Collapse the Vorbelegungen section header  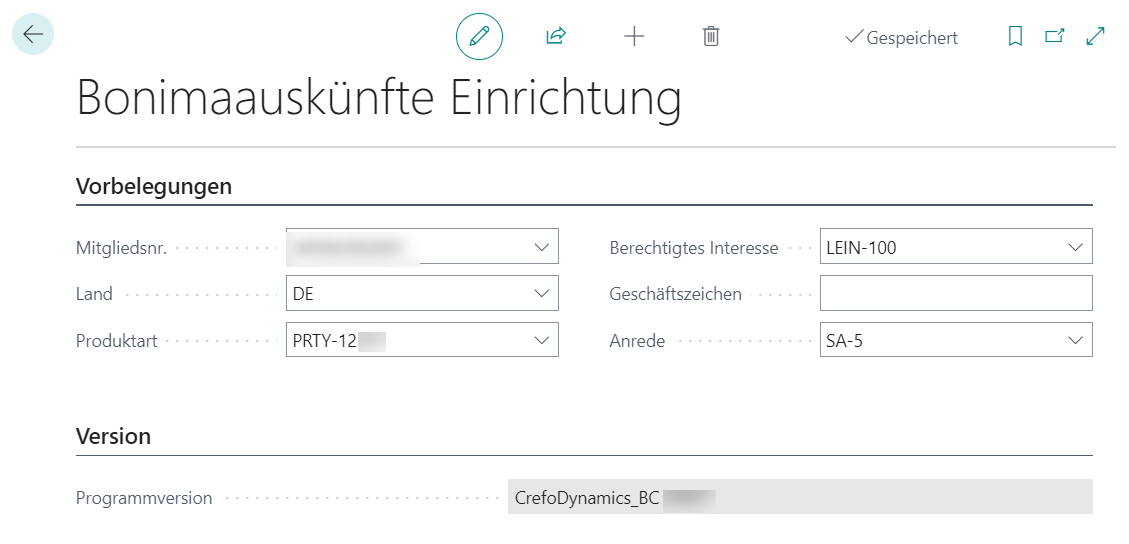point(154,186)
